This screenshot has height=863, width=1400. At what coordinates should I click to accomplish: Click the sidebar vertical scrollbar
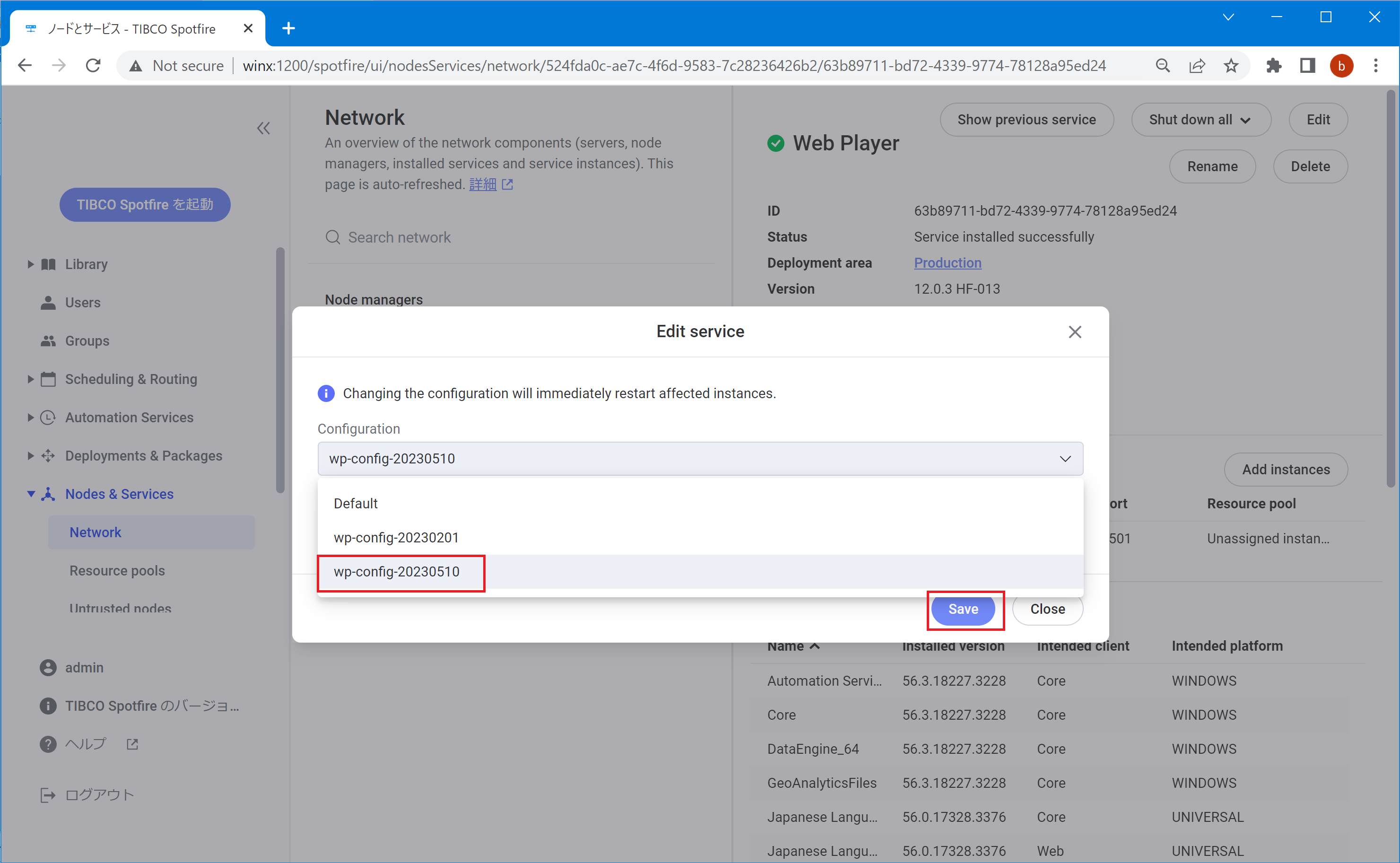coord(280,370)
